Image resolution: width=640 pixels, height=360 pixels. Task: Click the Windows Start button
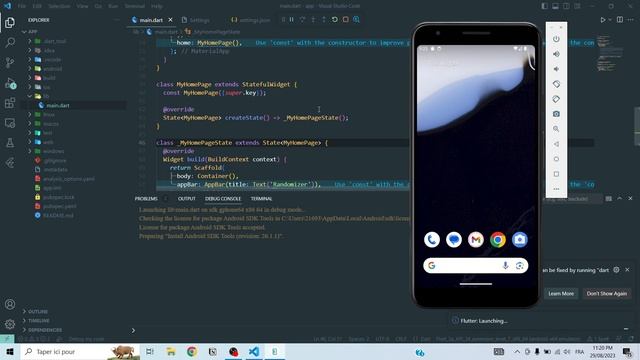10,351
